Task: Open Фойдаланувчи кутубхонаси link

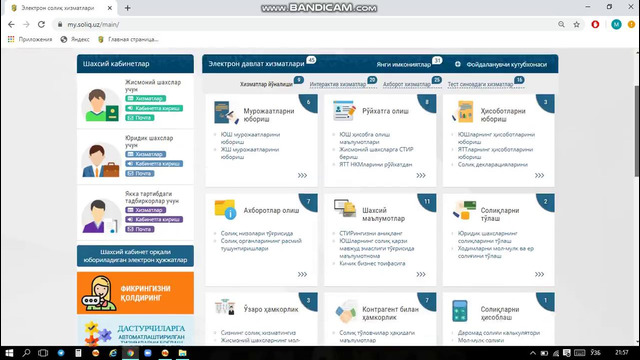Action: 501,64
